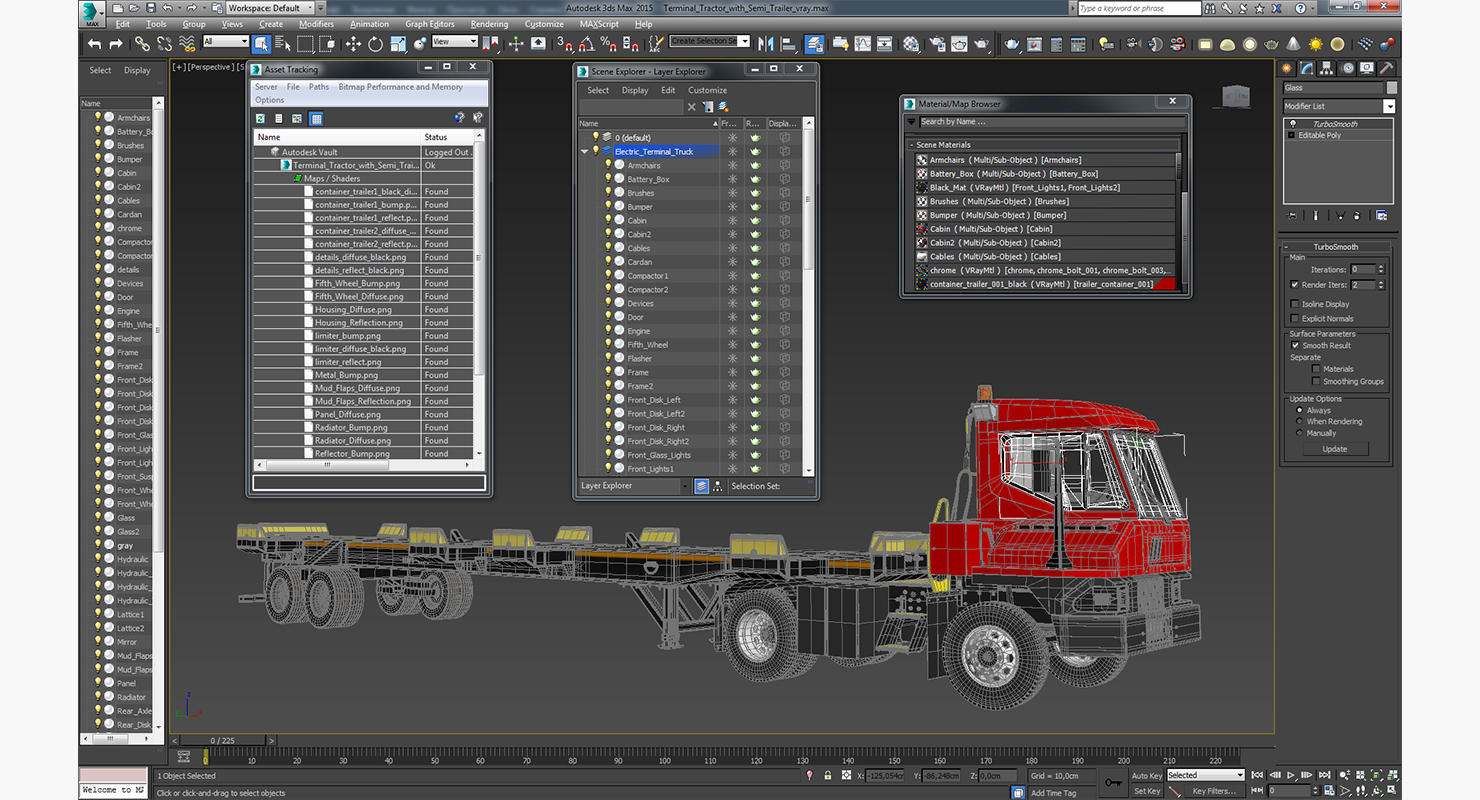Viewport: 1480px width, 800px height.
Task: Go to the end frame
Action: click(1323, 775)
